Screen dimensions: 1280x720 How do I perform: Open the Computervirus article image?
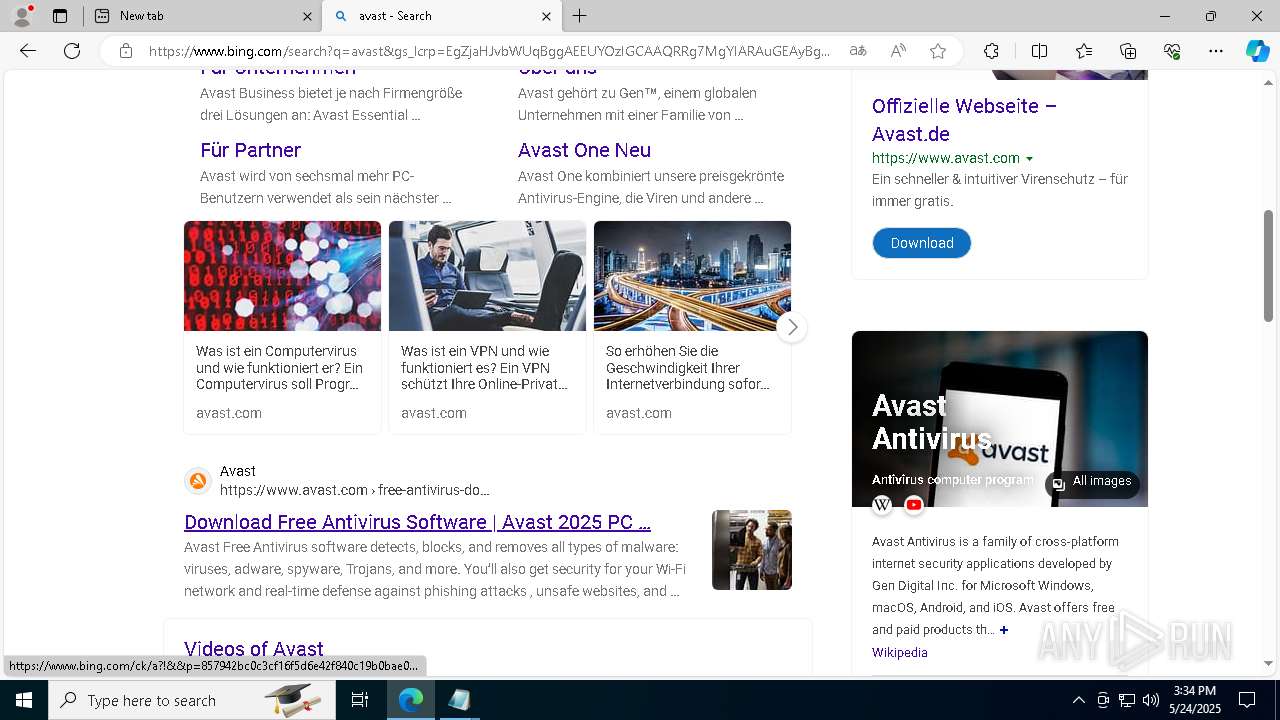coord(282,276)
